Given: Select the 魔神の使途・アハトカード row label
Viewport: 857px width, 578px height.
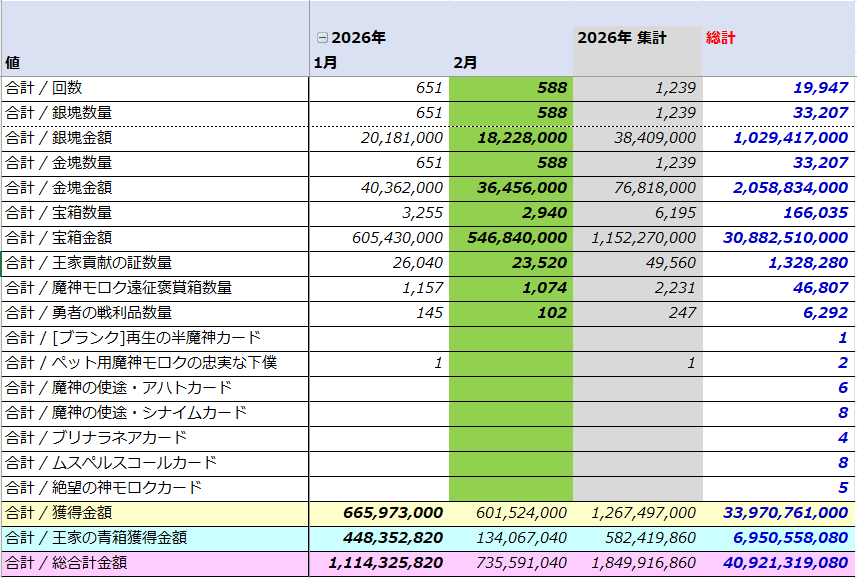Looking at the screenshot, I should click(x=118, y=388).
